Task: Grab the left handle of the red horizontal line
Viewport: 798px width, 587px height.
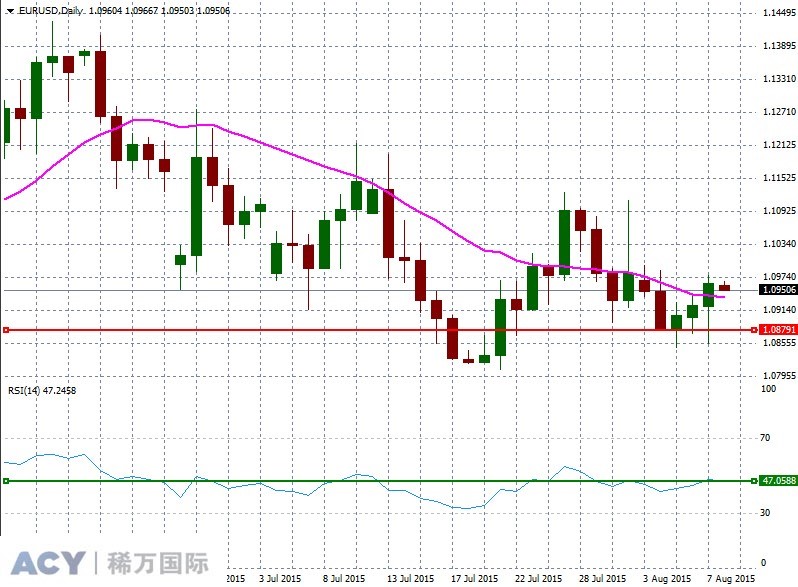Action: (x=6, y=330)
